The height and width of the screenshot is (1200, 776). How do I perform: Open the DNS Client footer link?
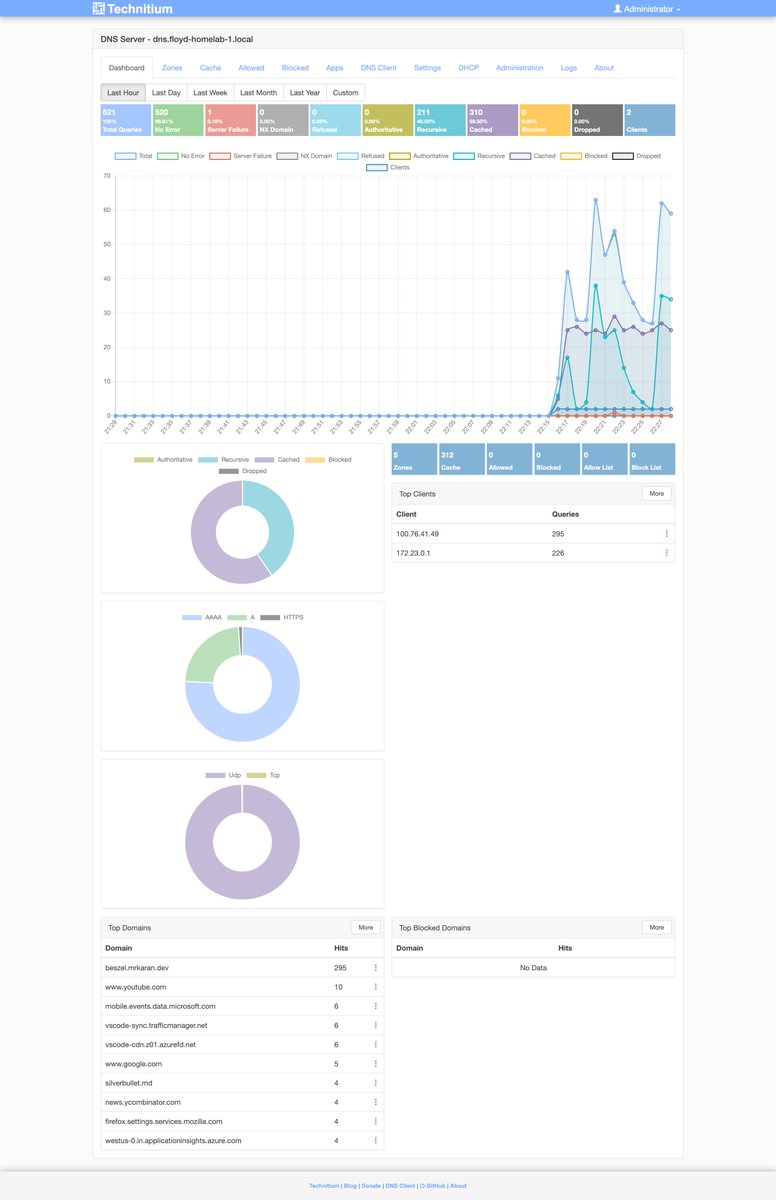[400, 1186]
